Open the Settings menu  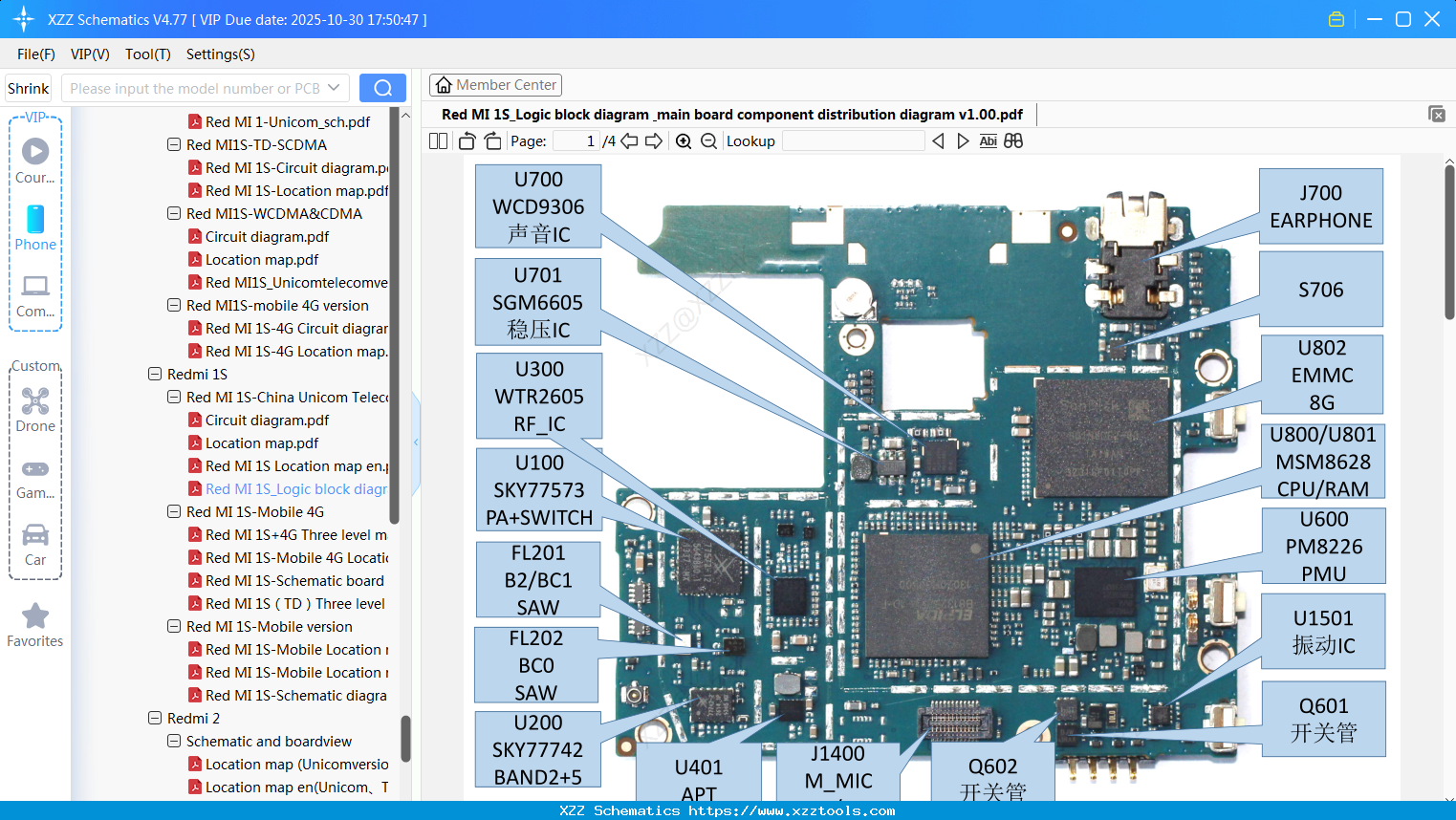click(220, 54)
